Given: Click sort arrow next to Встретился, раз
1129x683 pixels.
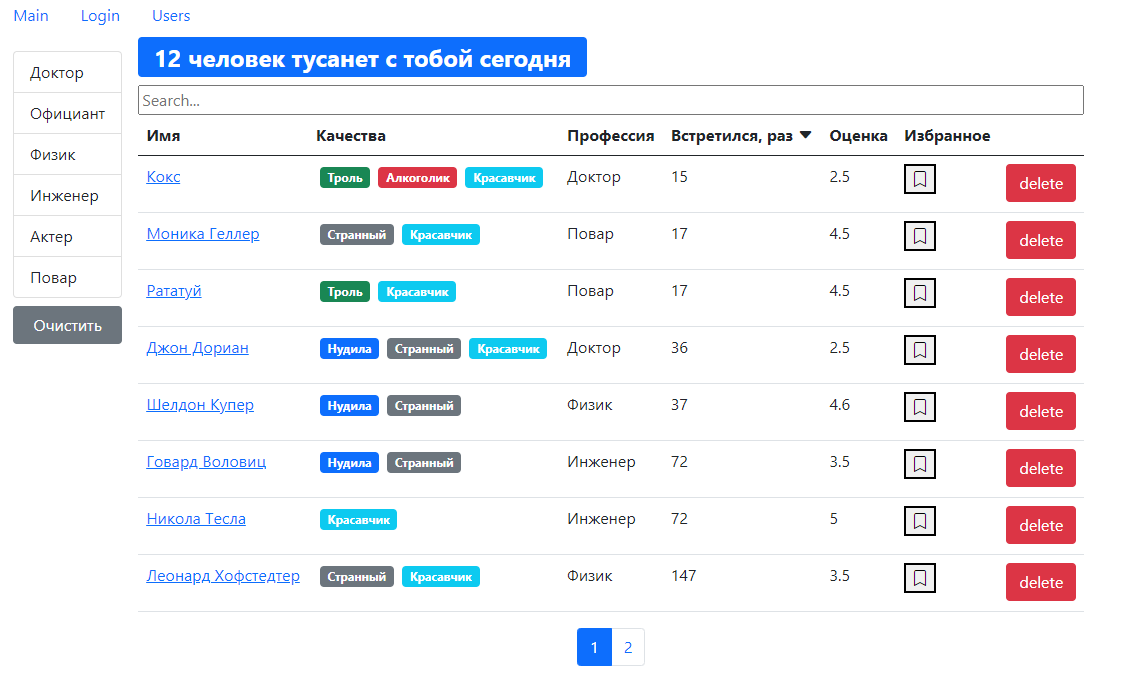Looking at the screenshot, I should [x=806, y=135].
